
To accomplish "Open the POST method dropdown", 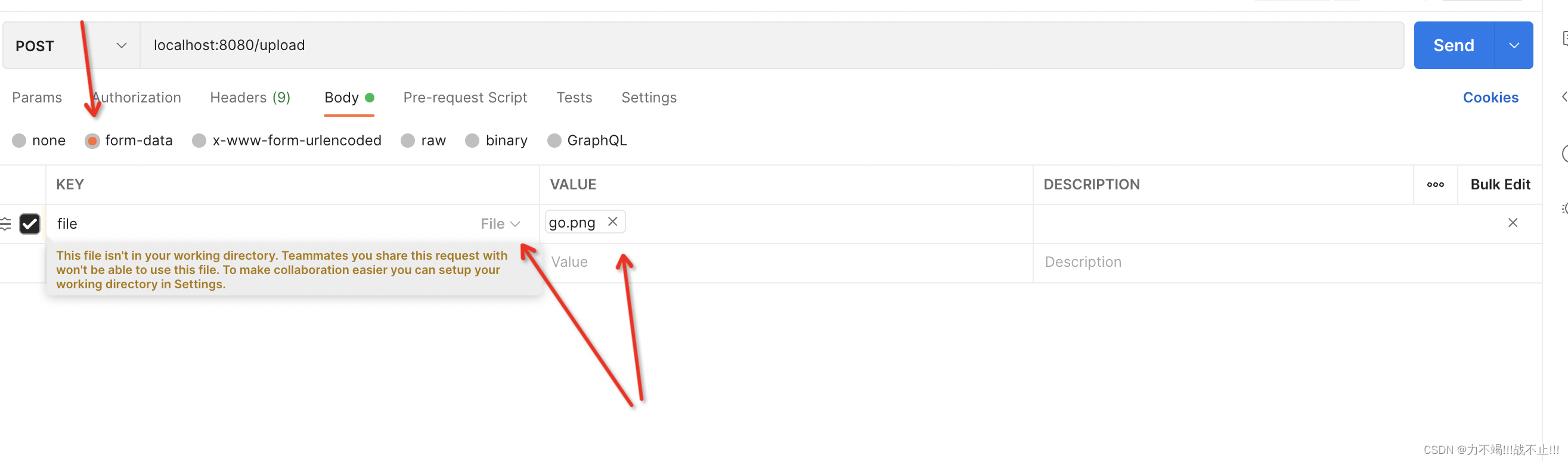I will click(71, 46).
